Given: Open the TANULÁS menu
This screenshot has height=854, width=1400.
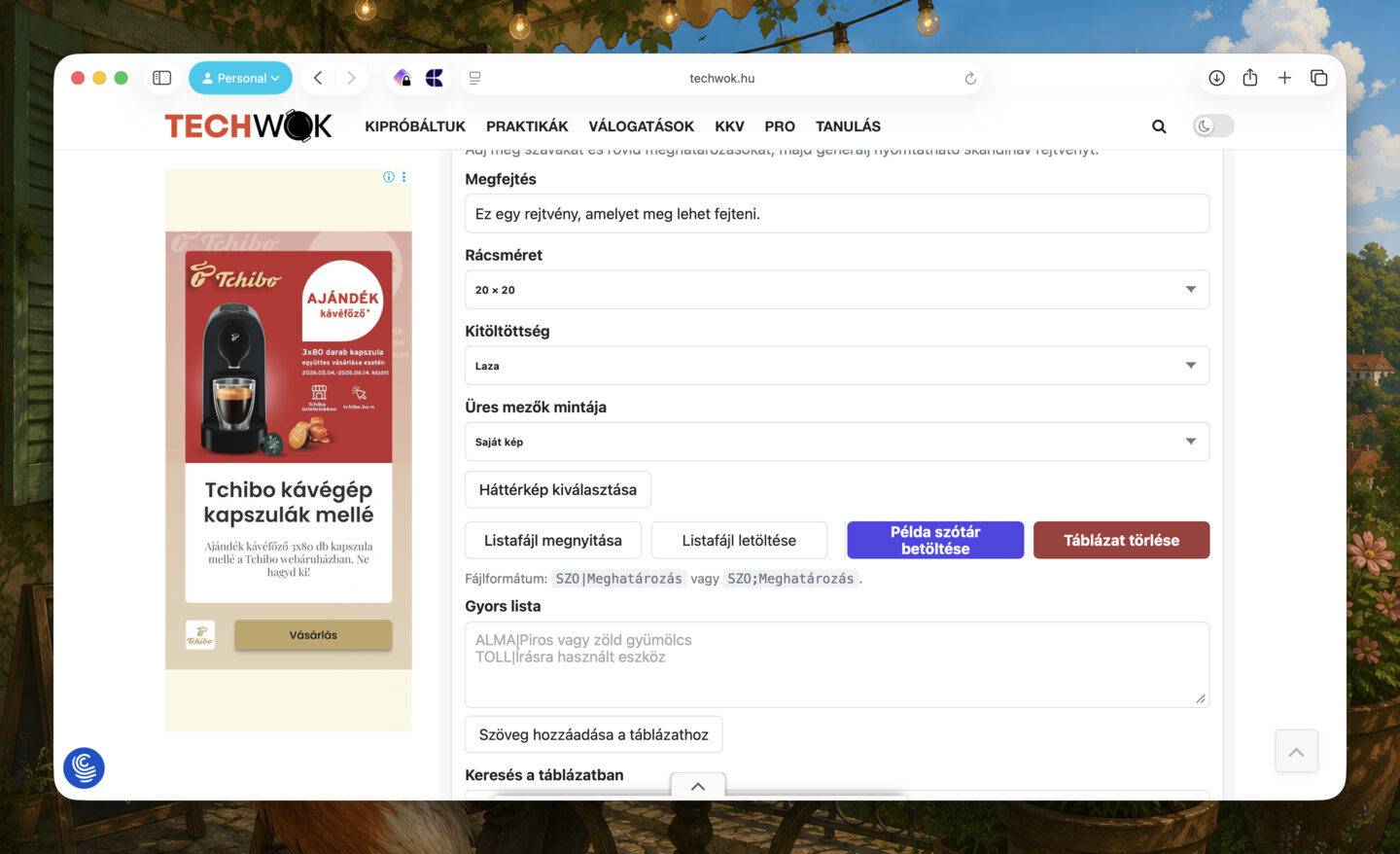Looking at the screenshot, I should [848, 126].
